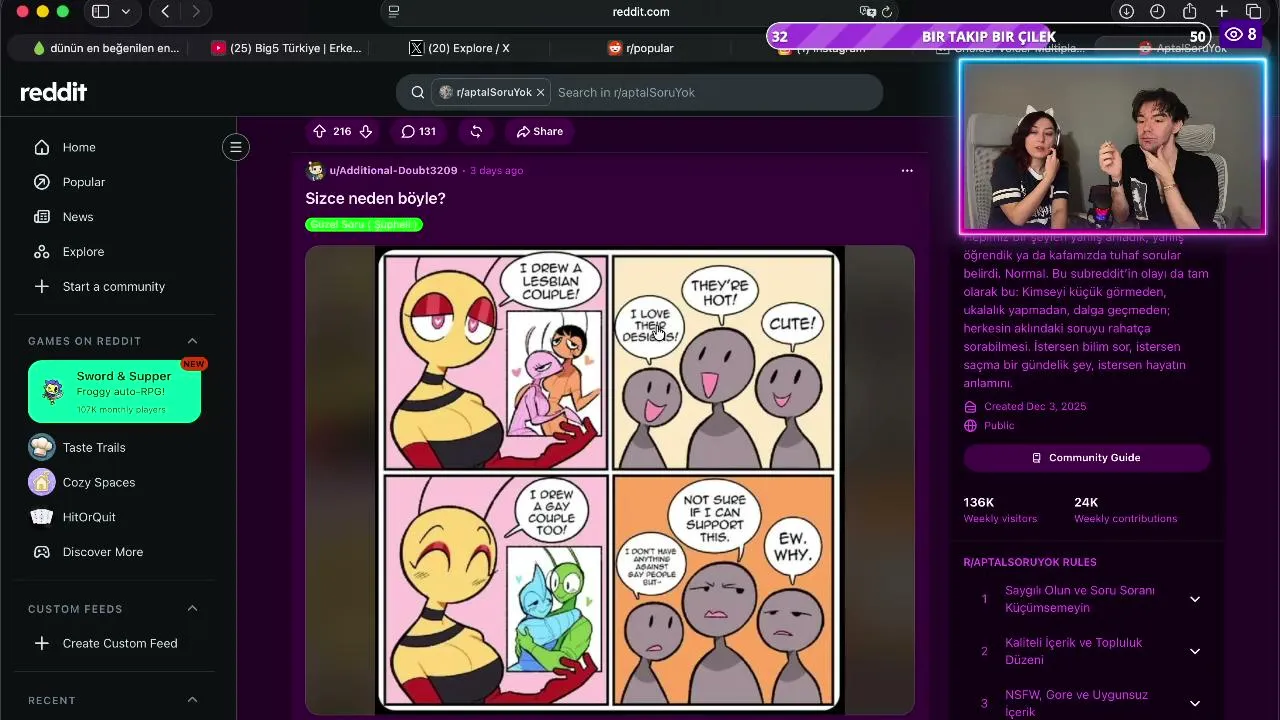The height and width of the screenshot is (720, 1280).
Task: Go forward in Safari
Action: pos(196,12)
